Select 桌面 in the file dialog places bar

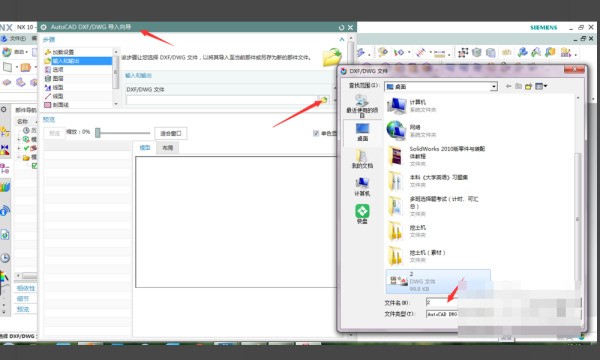click(362, 132)
